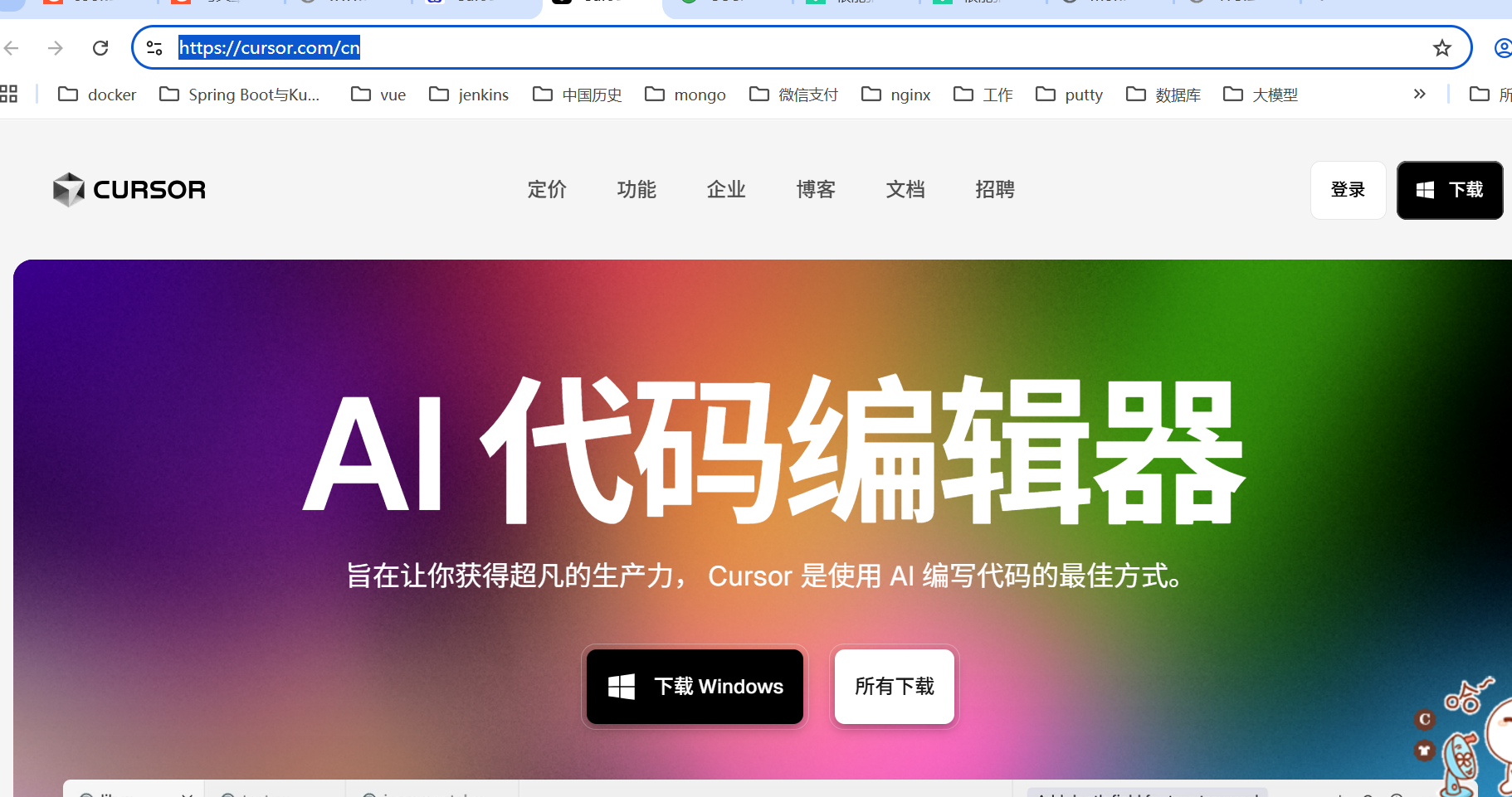1512x797 pixels.
Task: Open the vue bookmark folder
Action: 378,95
